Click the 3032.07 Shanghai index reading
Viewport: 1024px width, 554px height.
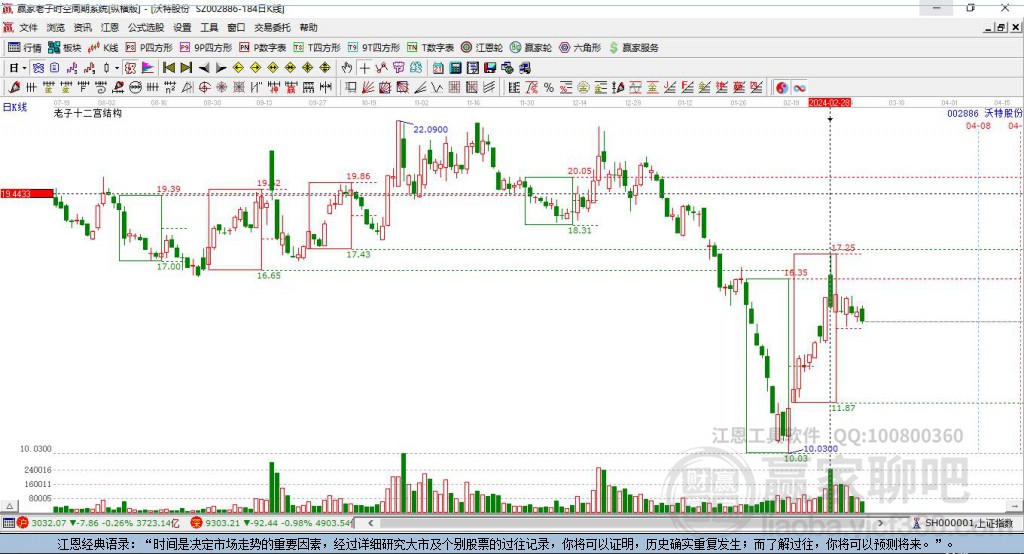pyautogui.click(x=48, y=523)
